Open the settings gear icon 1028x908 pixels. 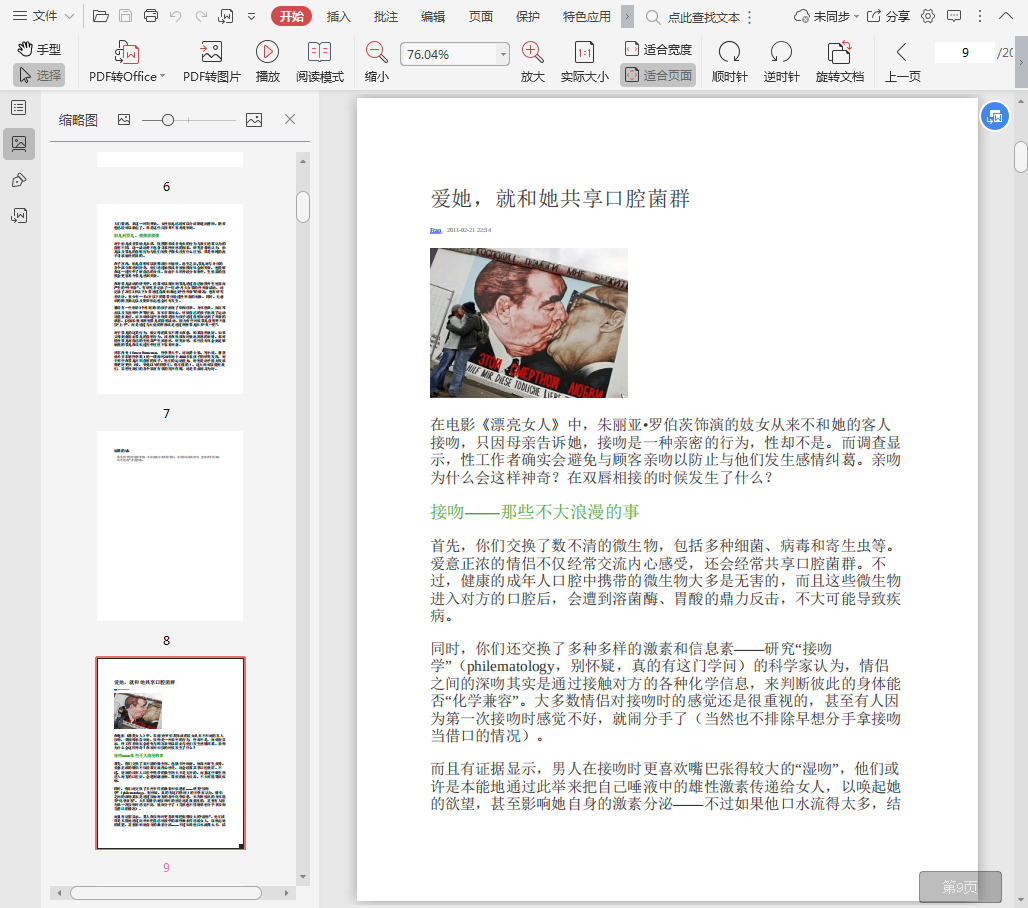927,16
